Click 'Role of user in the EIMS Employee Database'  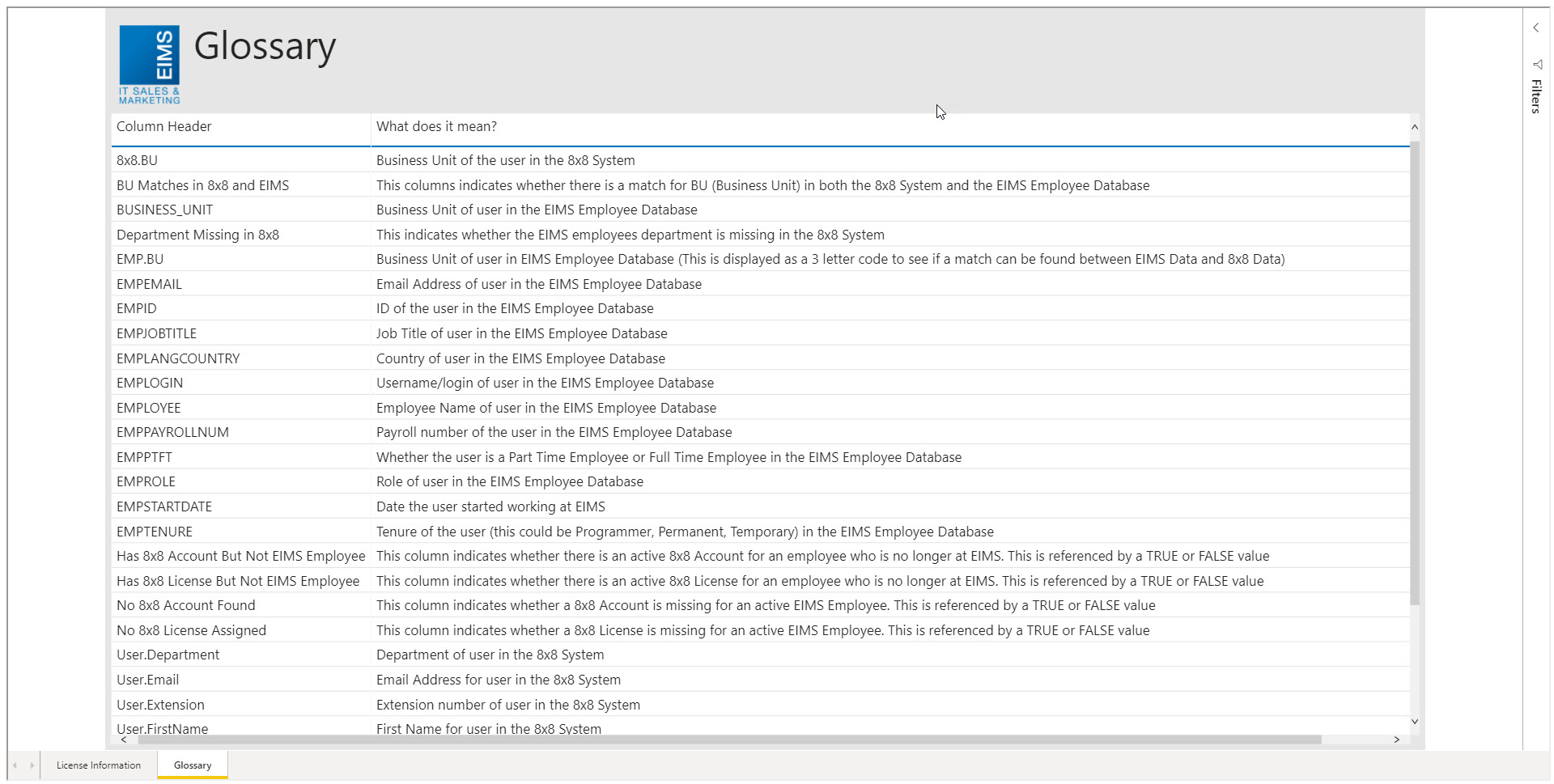pyautogui.click(x=510, y=481)
